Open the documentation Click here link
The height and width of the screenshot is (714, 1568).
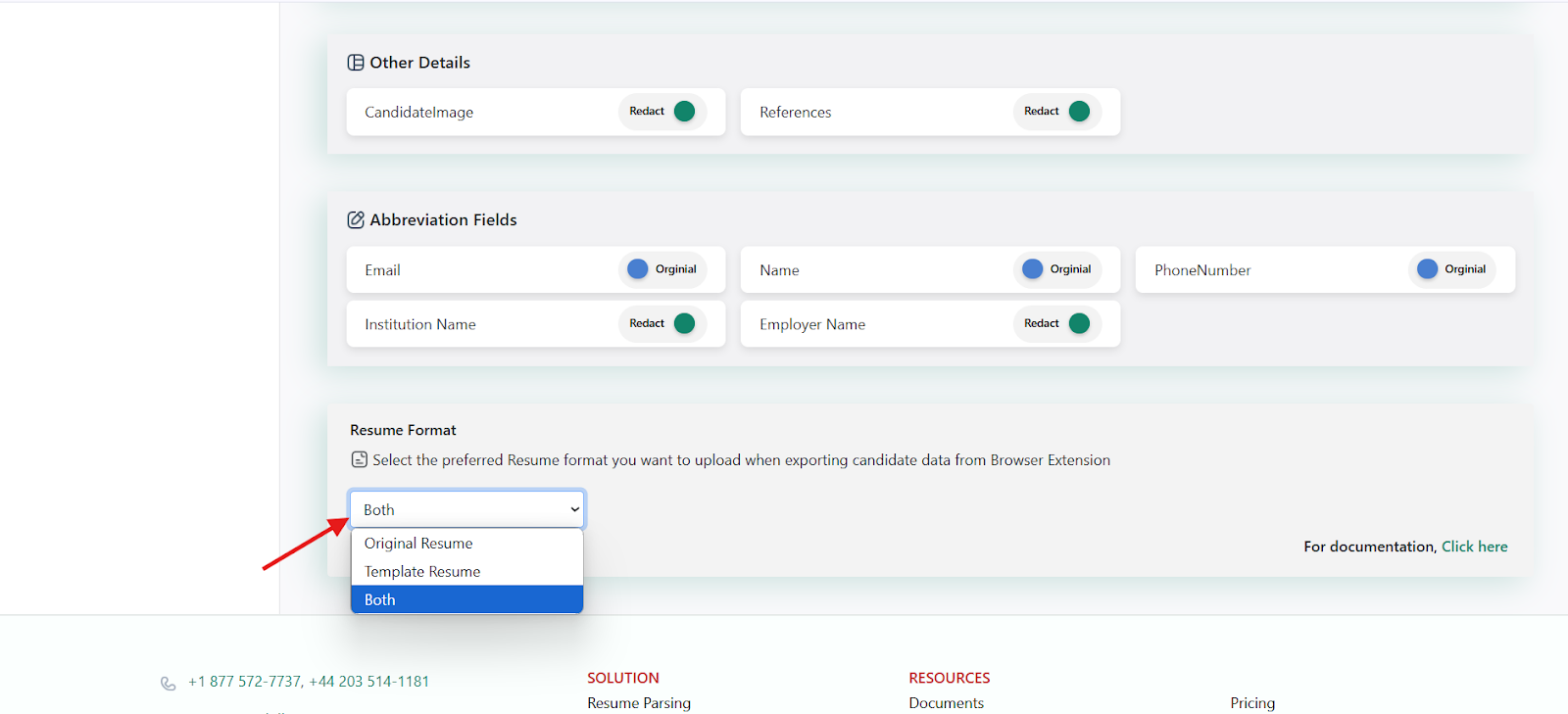point(1474,547)
